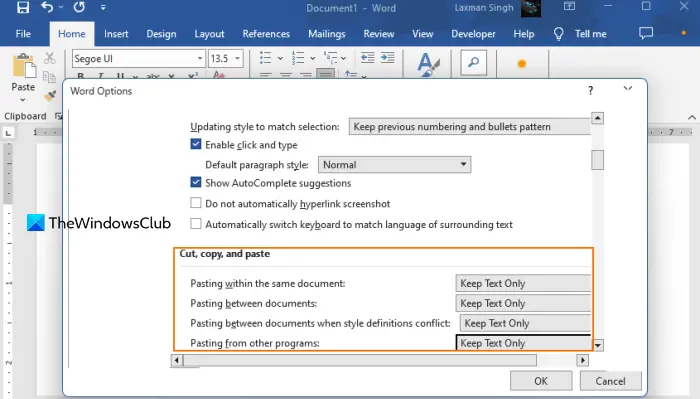Click the tab selector on the ruler

[8, 133]
